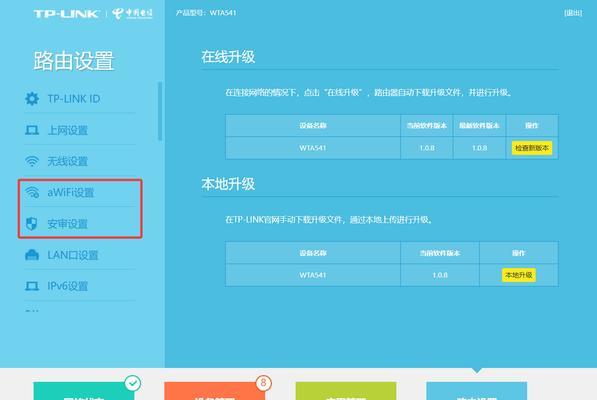Click the 最新软件版本 column header

[479, 126]
